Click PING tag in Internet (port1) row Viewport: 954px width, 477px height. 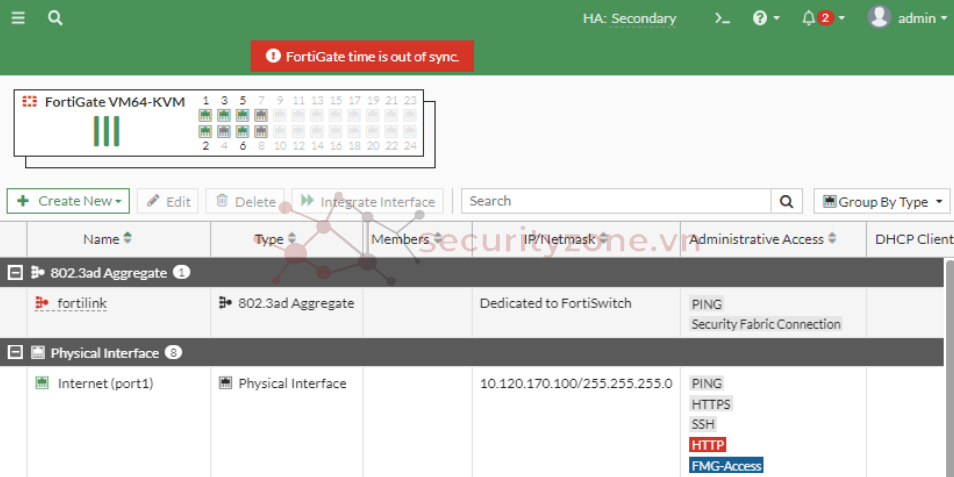[x=706, y=384]
